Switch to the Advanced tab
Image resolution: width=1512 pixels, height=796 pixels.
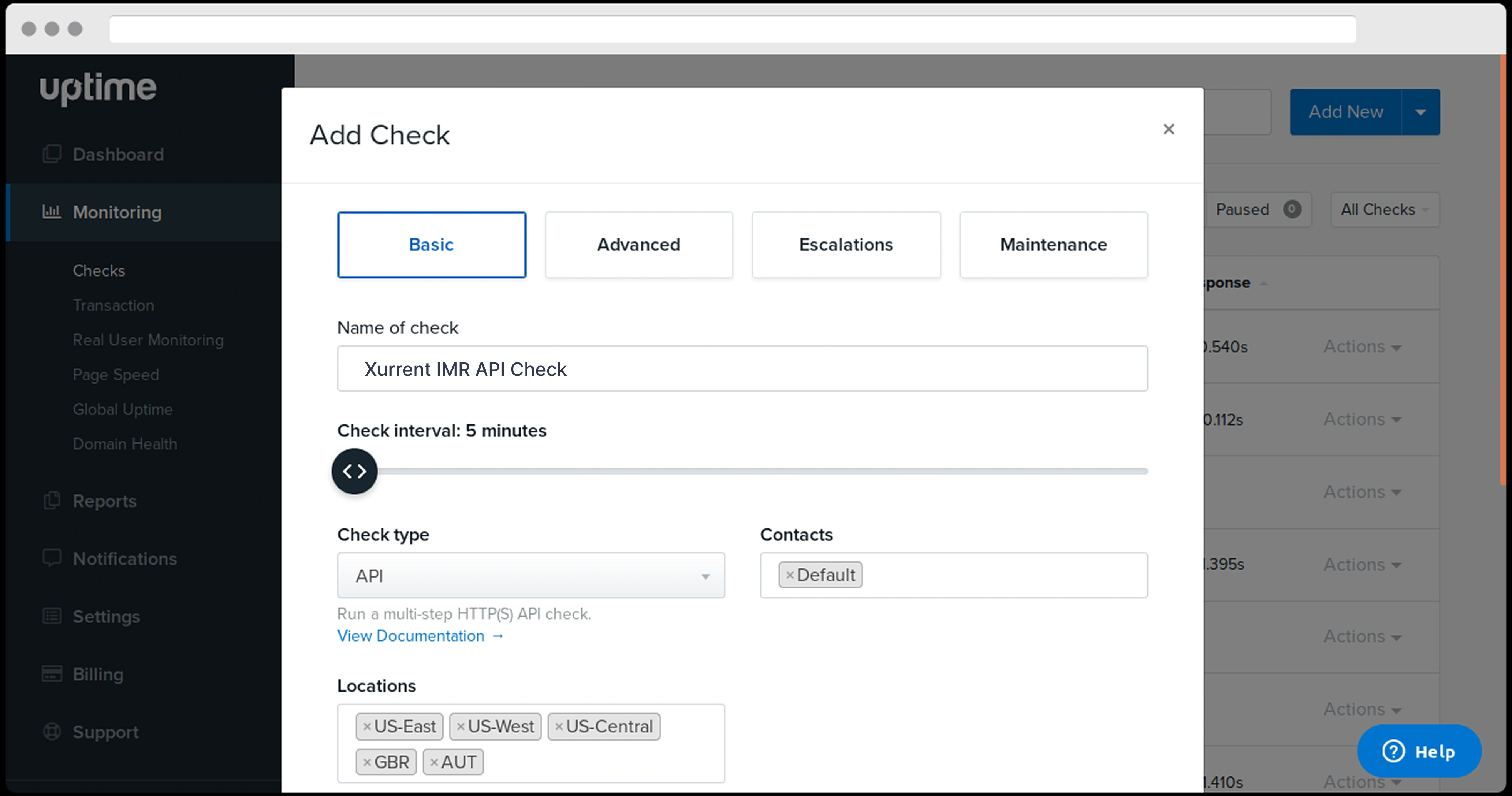[639, 245]
